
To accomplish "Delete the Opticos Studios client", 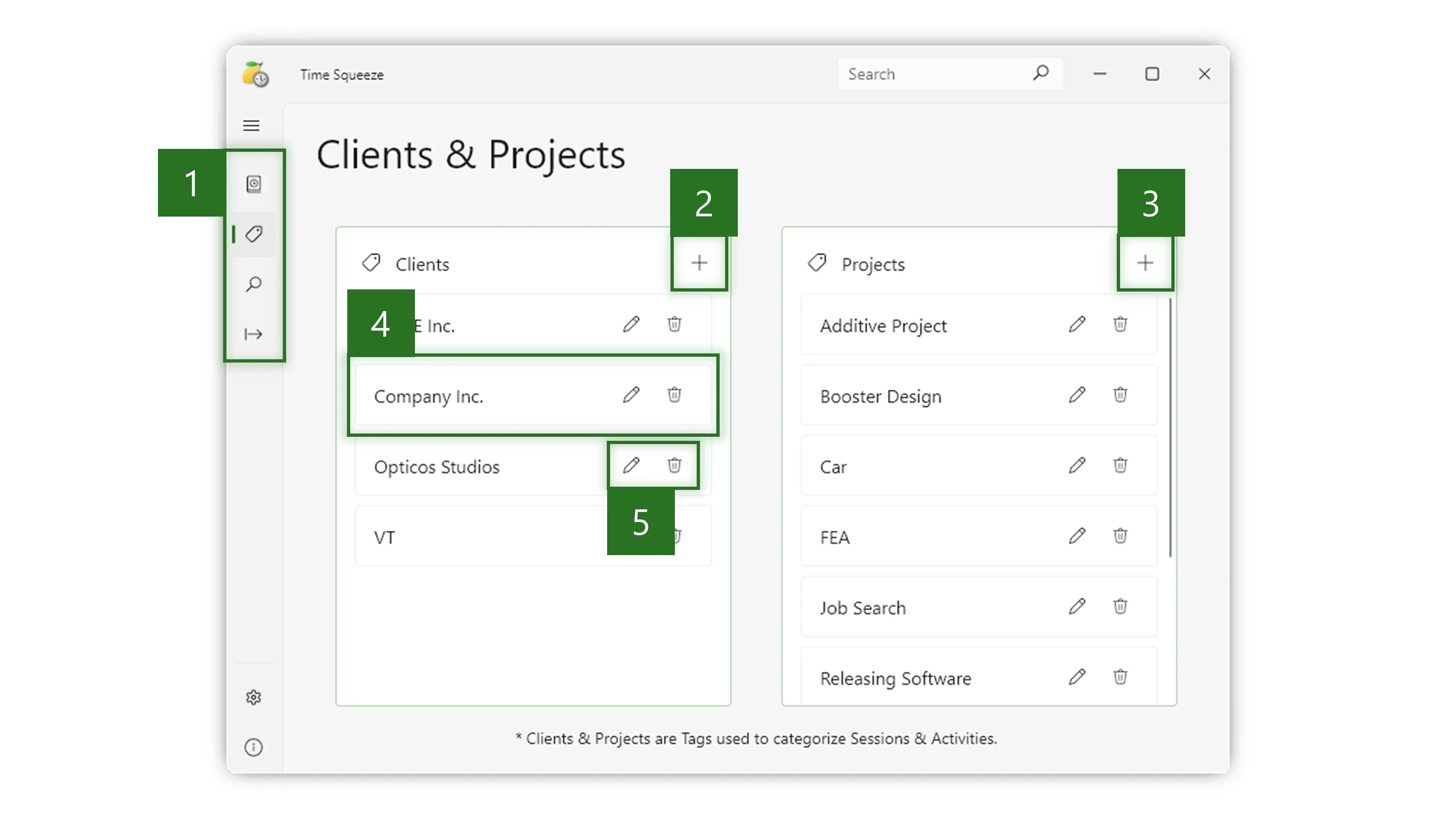I will point(674,465).
